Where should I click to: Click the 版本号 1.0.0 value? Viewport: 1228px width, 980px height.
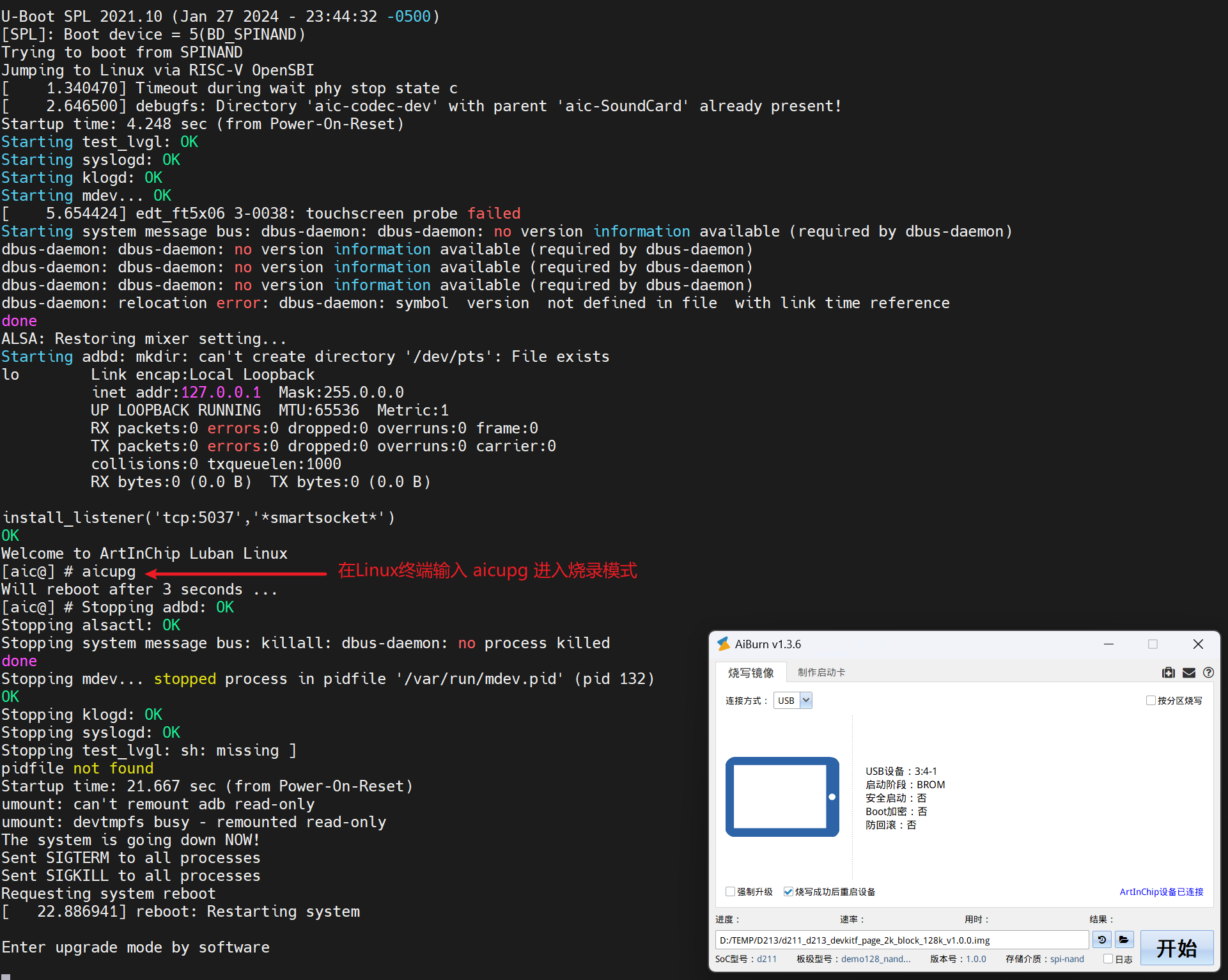(976, 959)
